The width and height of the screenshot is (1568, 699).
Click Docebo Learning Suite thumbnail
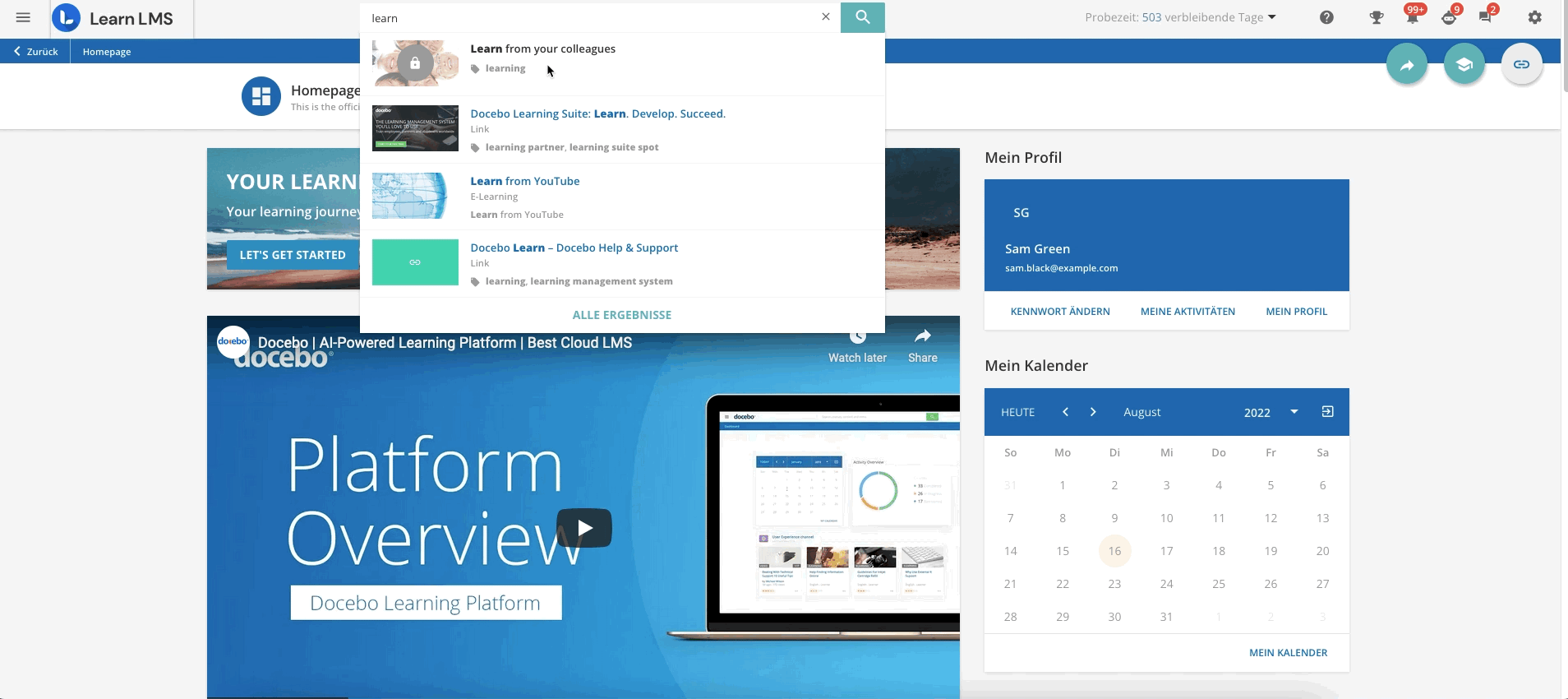pos(415,127)
